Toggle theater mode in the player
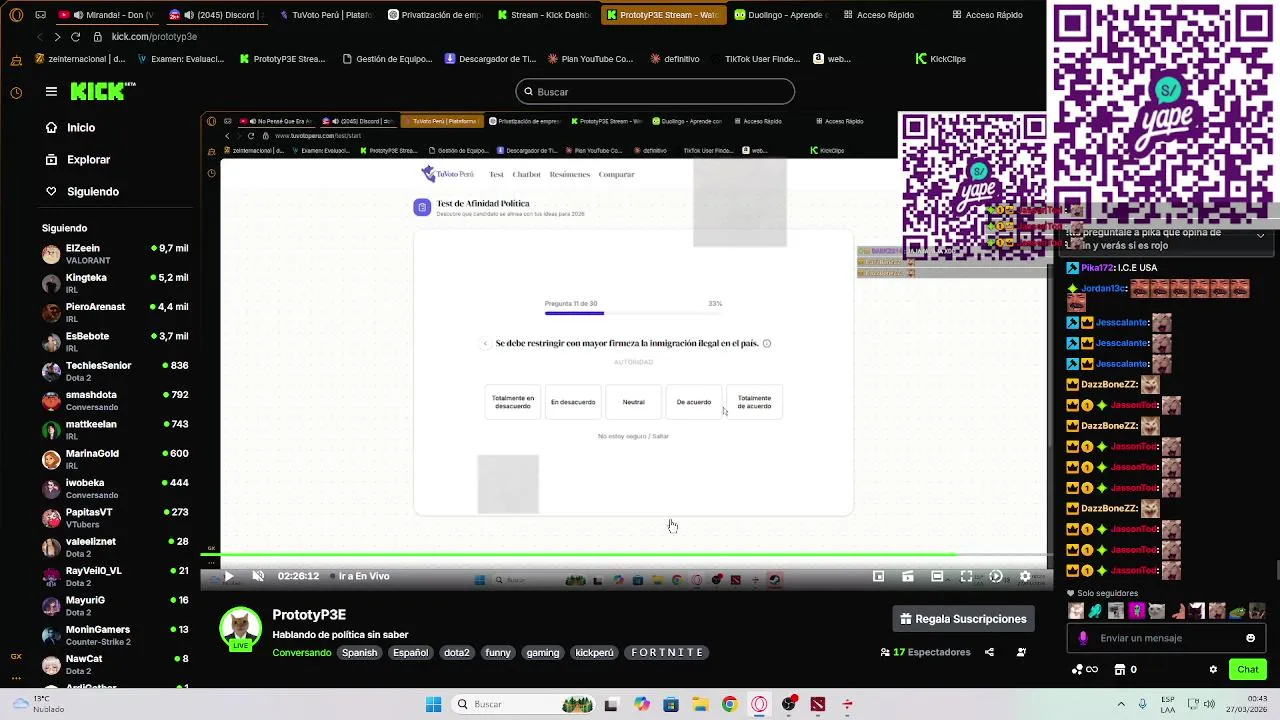The image size is (1280, 720). click(937, 576)
